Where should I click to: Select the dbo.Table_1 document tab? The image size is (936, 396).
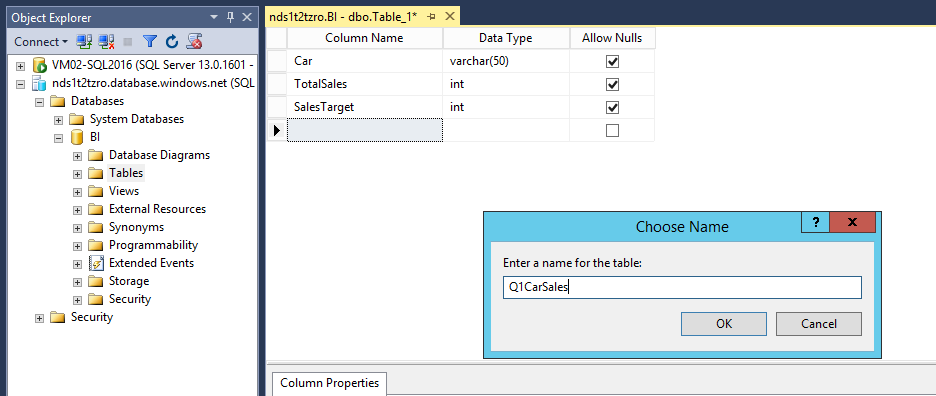tap(343, 17)
